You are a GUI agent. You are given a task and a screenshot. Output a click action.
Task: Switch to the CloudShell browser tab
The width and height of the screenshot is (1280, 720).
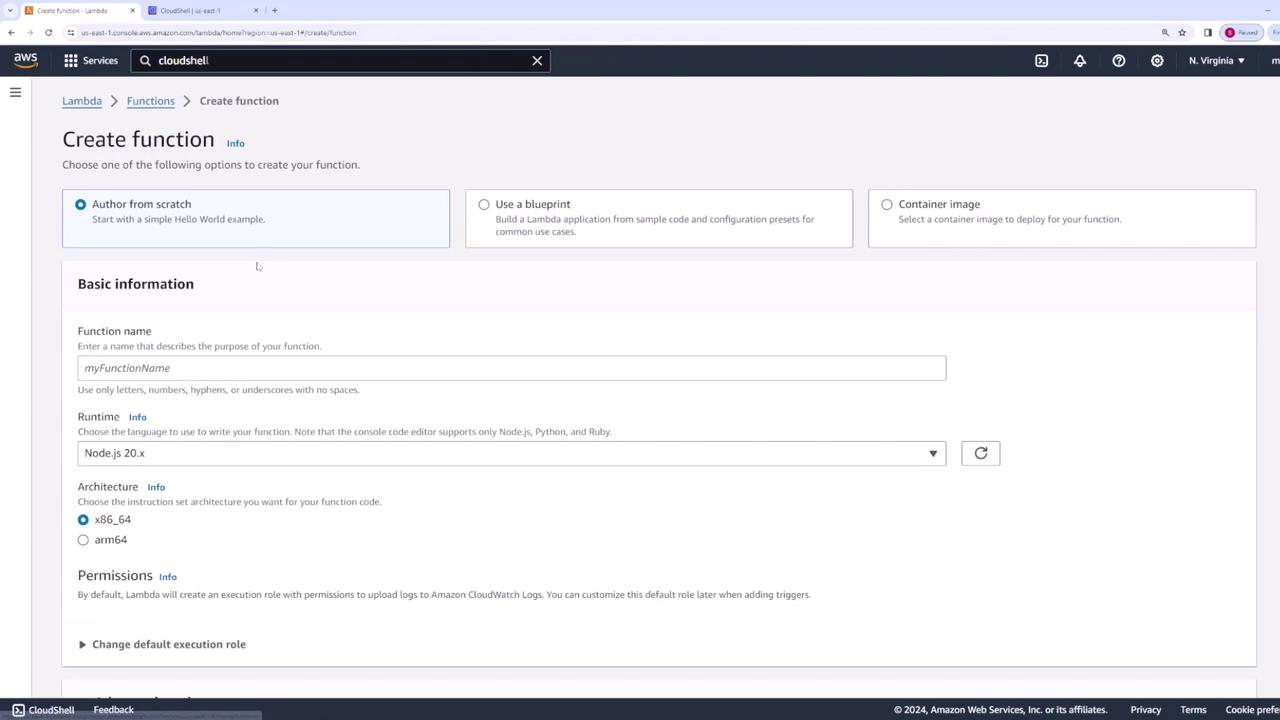click(x=200, y=10)
